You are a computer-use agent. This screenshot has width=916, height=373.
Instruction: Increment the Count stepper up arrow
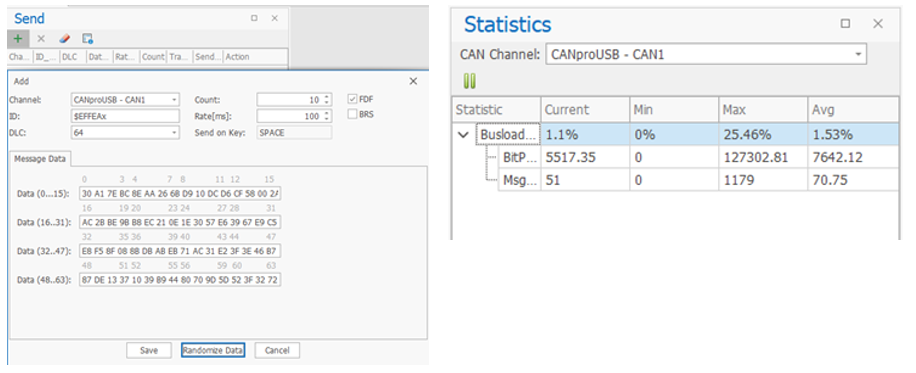327,97
